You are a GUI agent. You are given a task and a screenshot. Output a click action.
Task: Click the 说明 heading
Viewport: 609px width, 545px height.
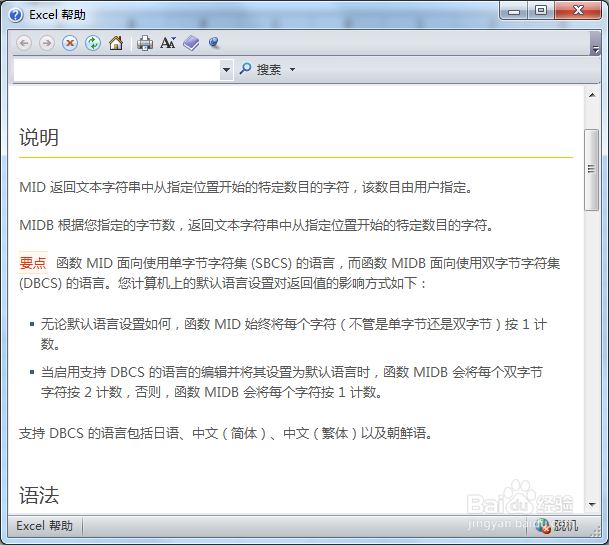39,138
